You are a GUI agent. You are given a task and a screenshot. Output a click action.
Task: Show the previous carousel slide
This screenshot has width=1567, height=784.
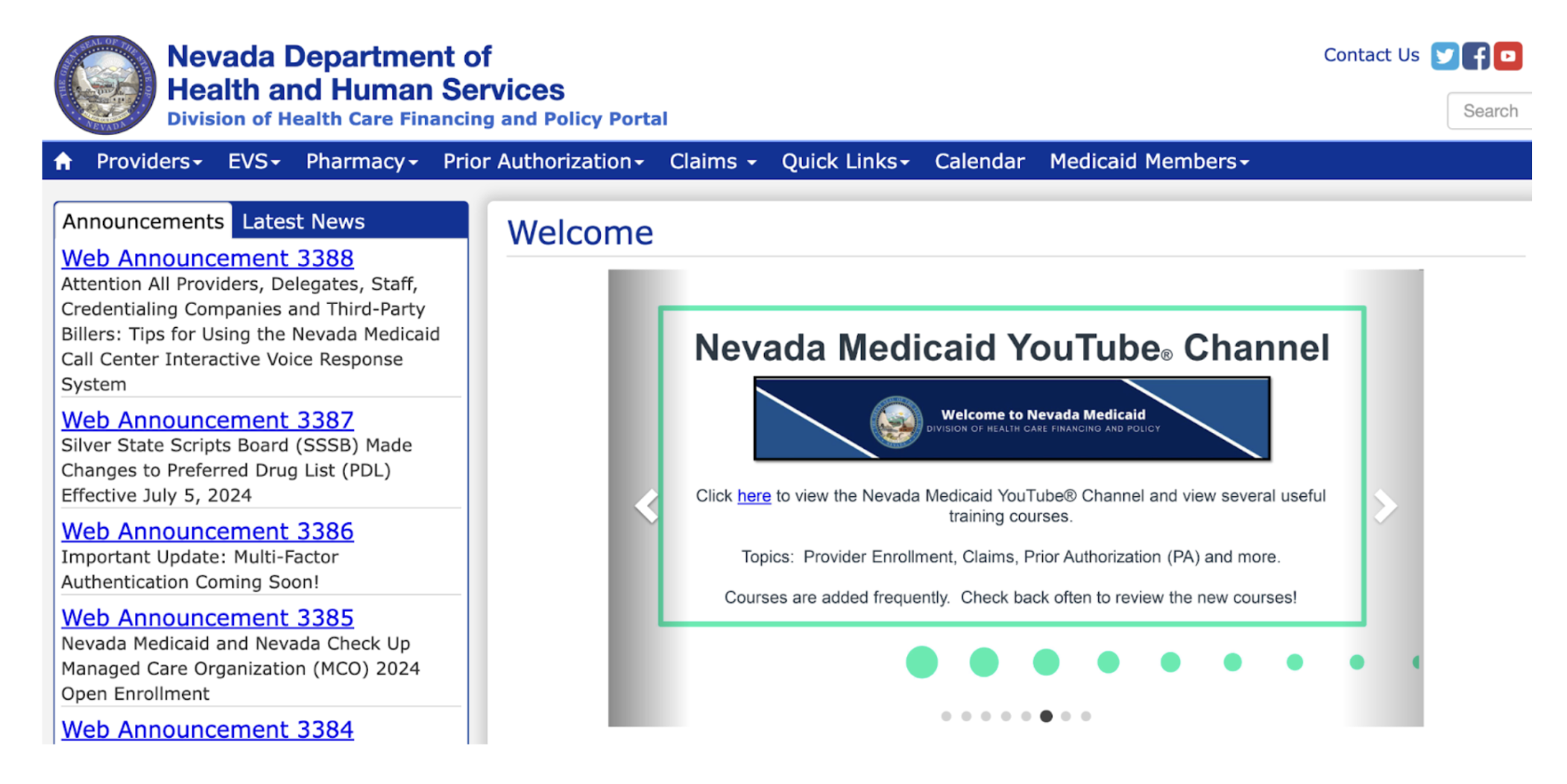tap(646, 507)
